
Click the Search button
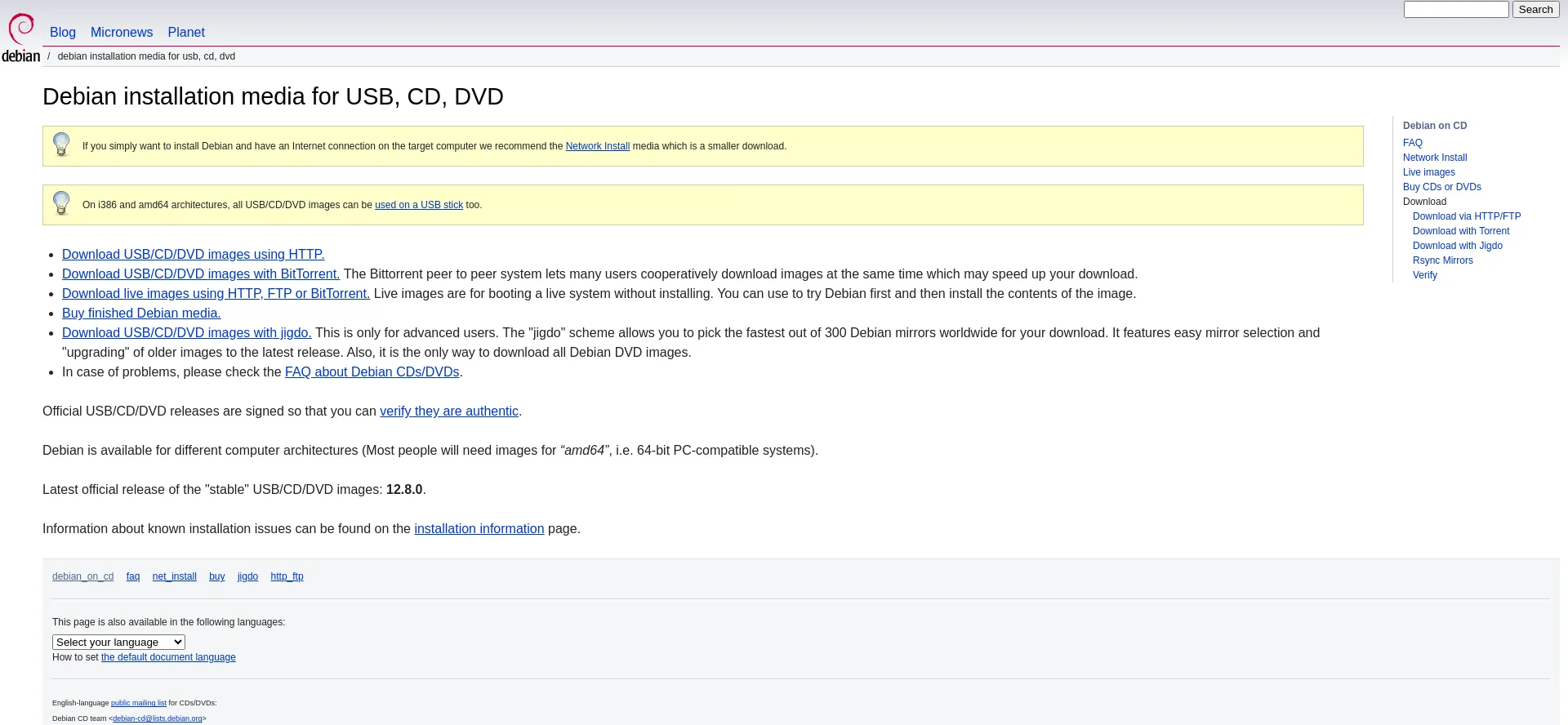click(x=1535, y=9)
